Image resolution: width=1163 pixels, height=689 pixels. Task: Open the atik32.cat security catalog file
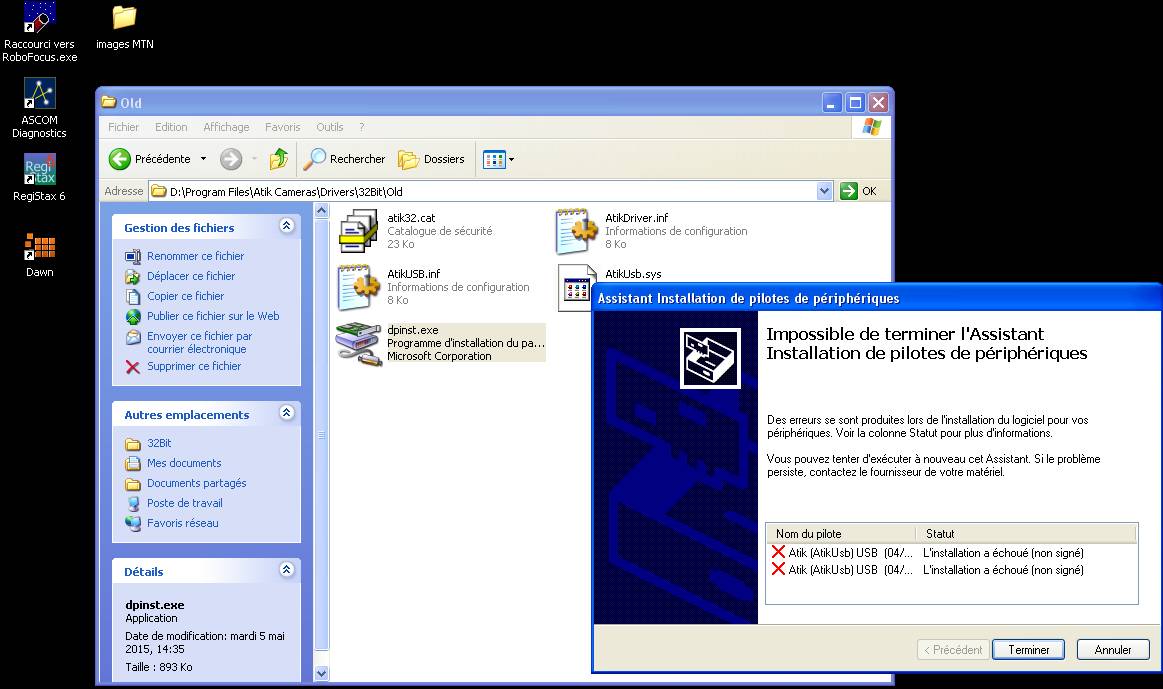tap(358, 231)
